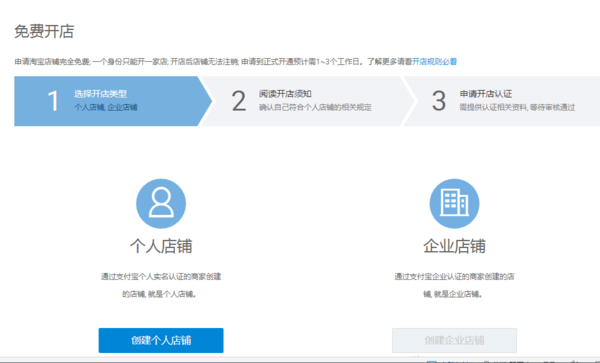
Task: Select step 1 选择开店类型
Action: coord(113,101)
